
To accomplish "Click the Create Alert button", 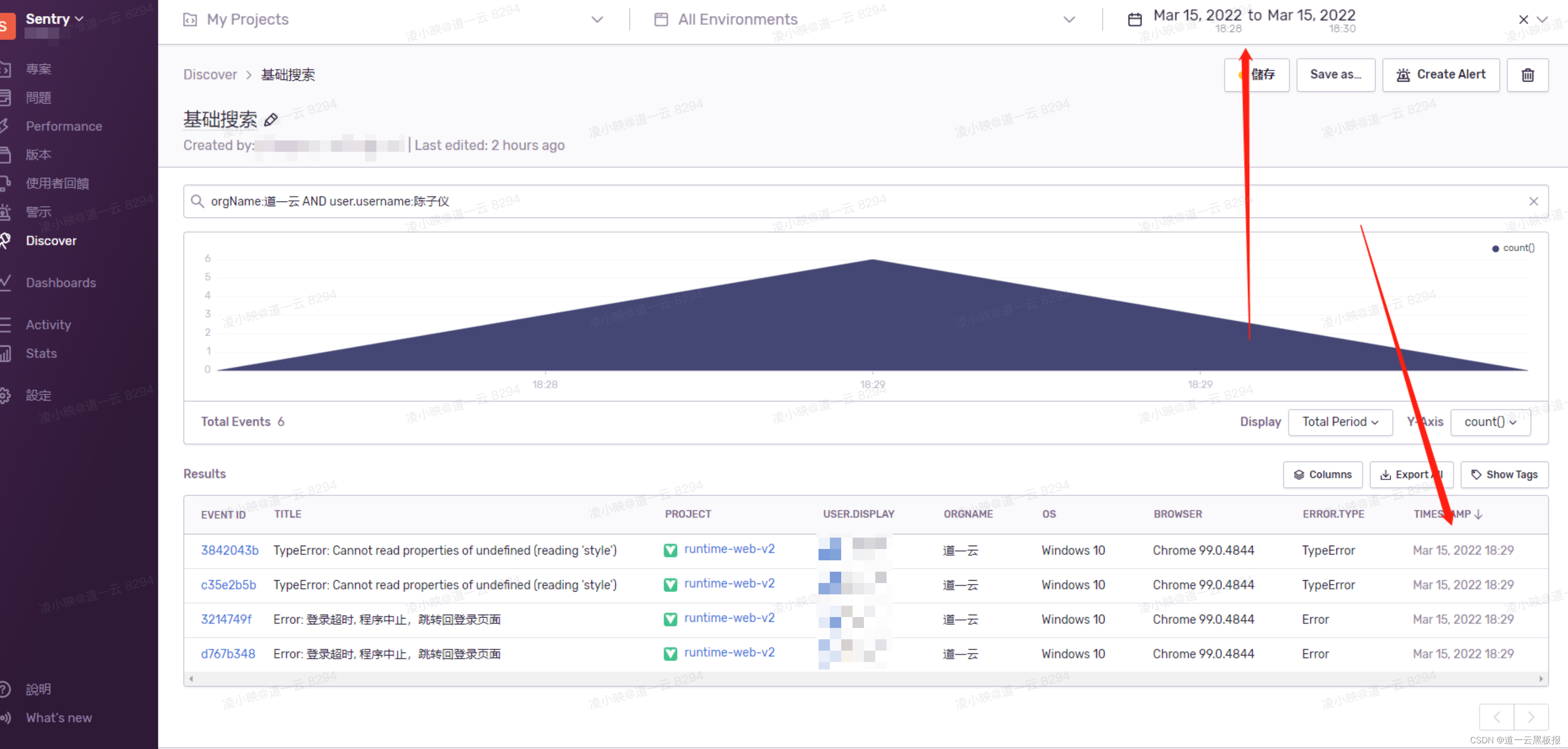I will [1440, 75].
